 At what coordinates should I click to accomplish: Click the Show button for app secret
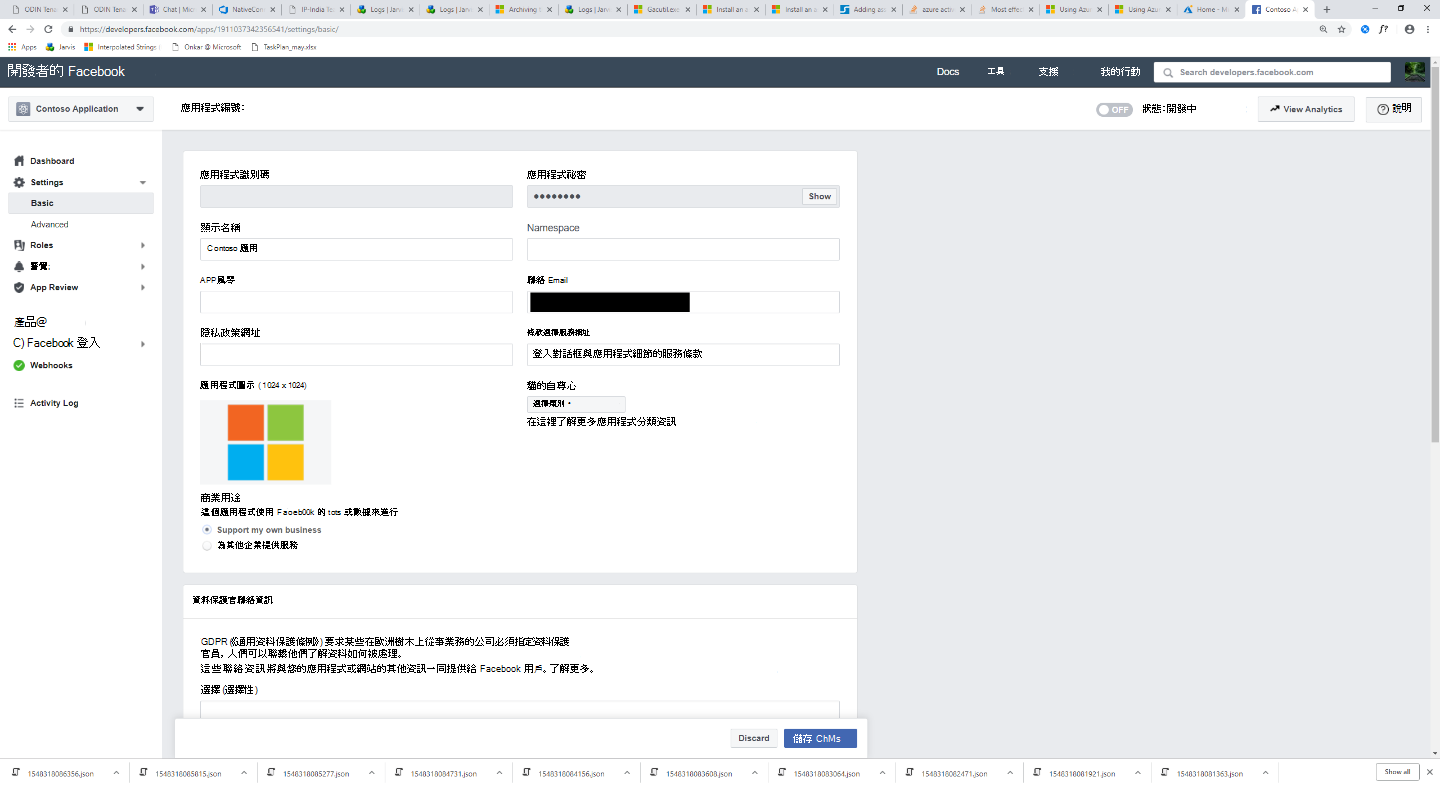coord(820,197)
